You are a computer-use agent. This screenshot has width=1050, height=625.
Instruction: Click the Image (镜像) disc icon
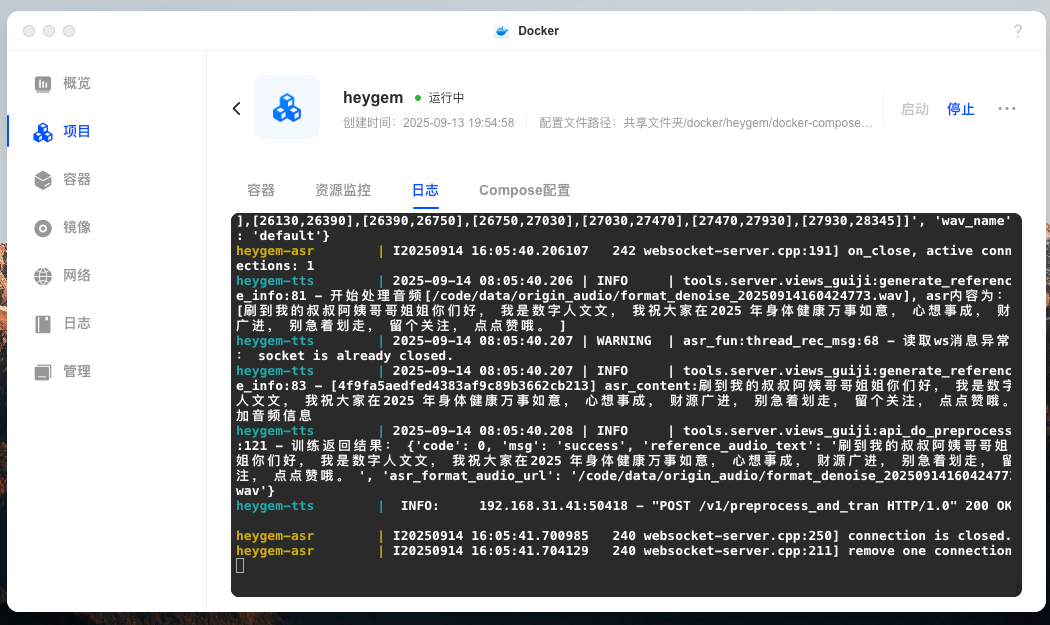click(x=43, y=228)
